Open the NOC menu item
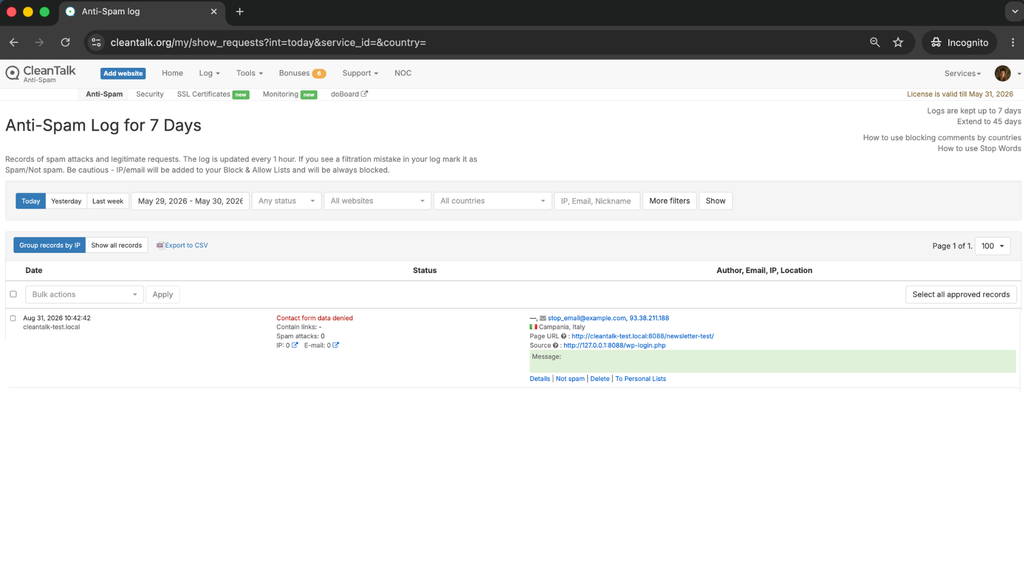The image size is (1024, 576). coord(403,73)
